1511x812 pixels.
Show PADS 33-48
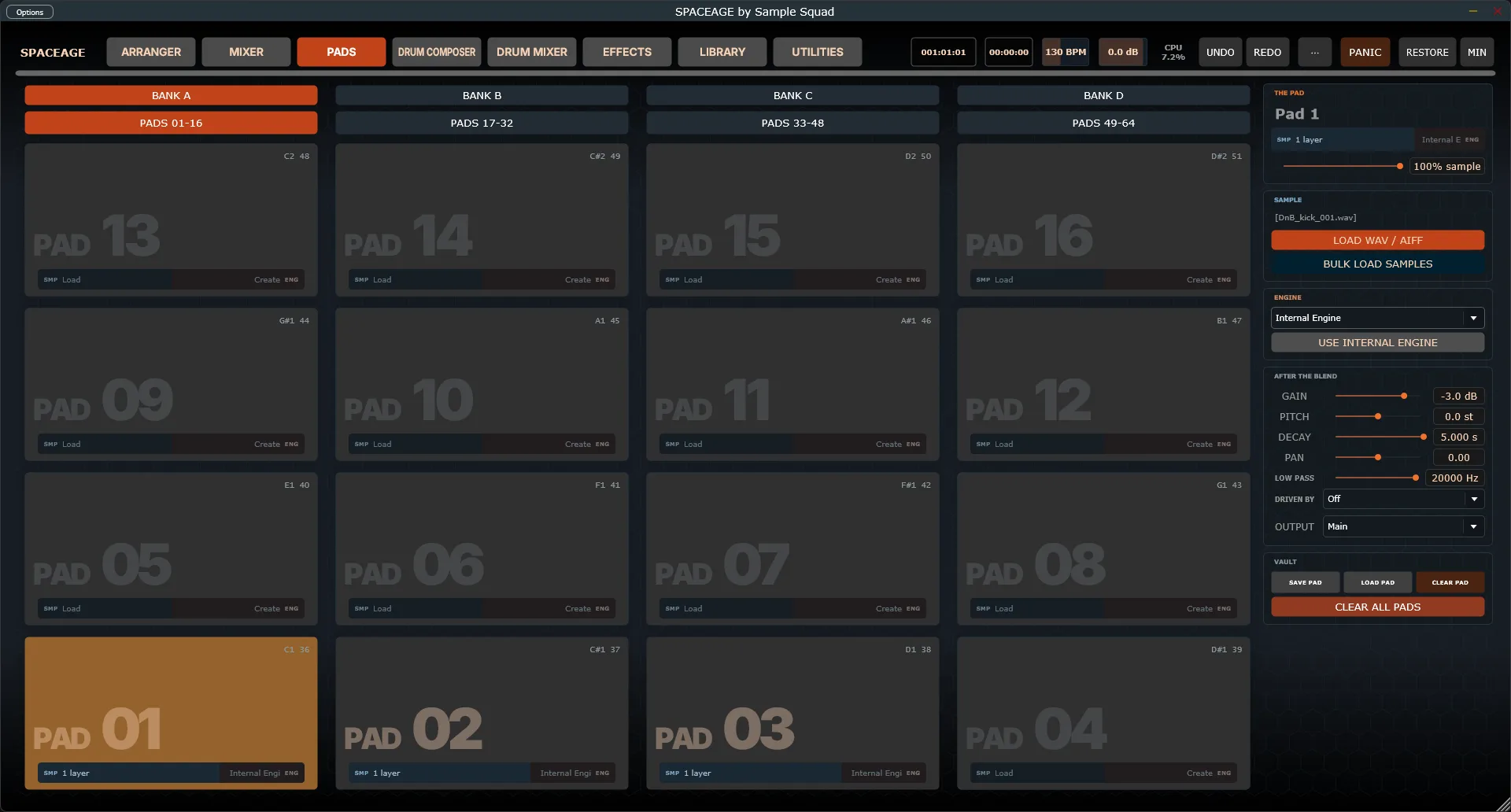pos(792,123)
